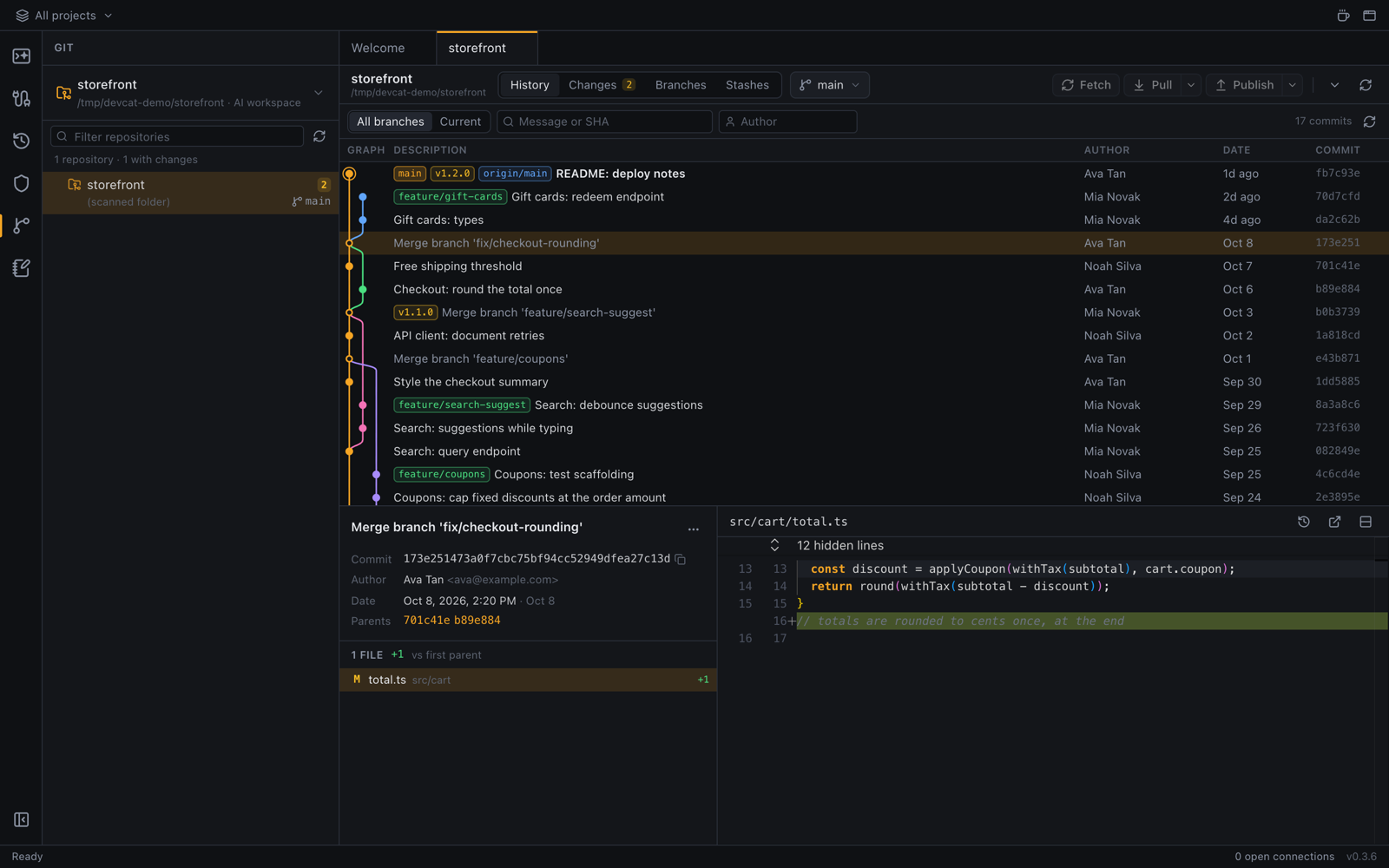This screenshot has width=1389, height=868.
Task: Click the Publish button
Action: click(1245, 85)
